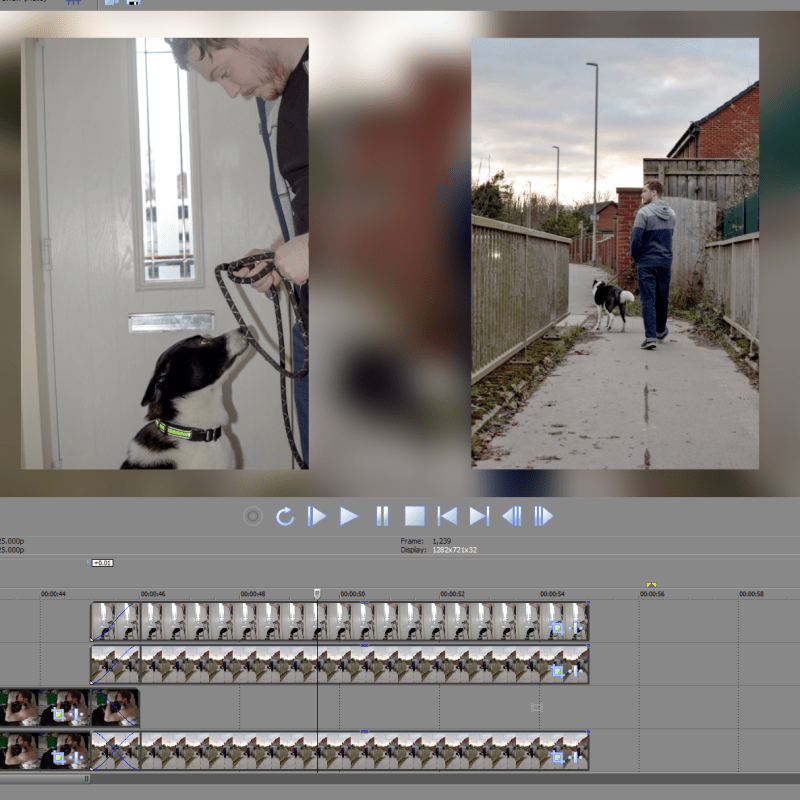Click man-walking-dog picture in video preview
Viewport: 800px width, 800px height.
[615, 253]
